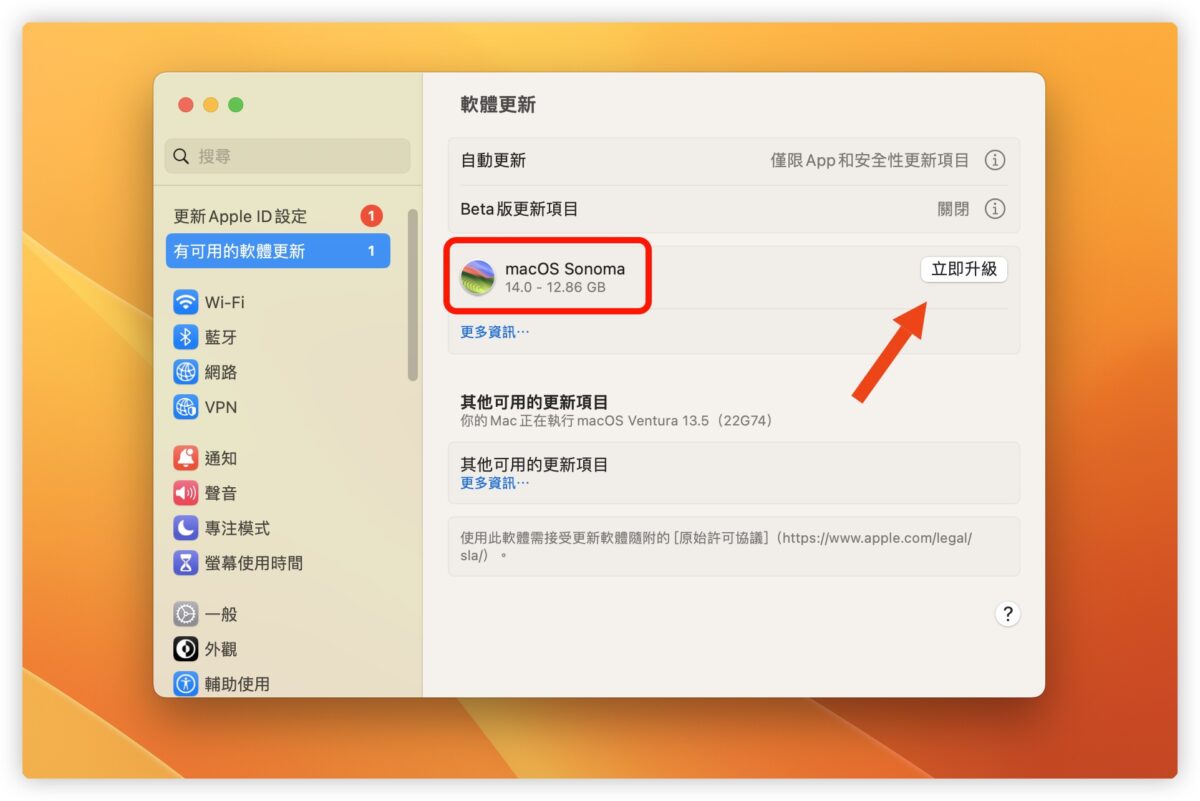Open 螢幕使用時間 sidebar entry
The width and height of the screenshot is (1200, 801).
[254, 563]
